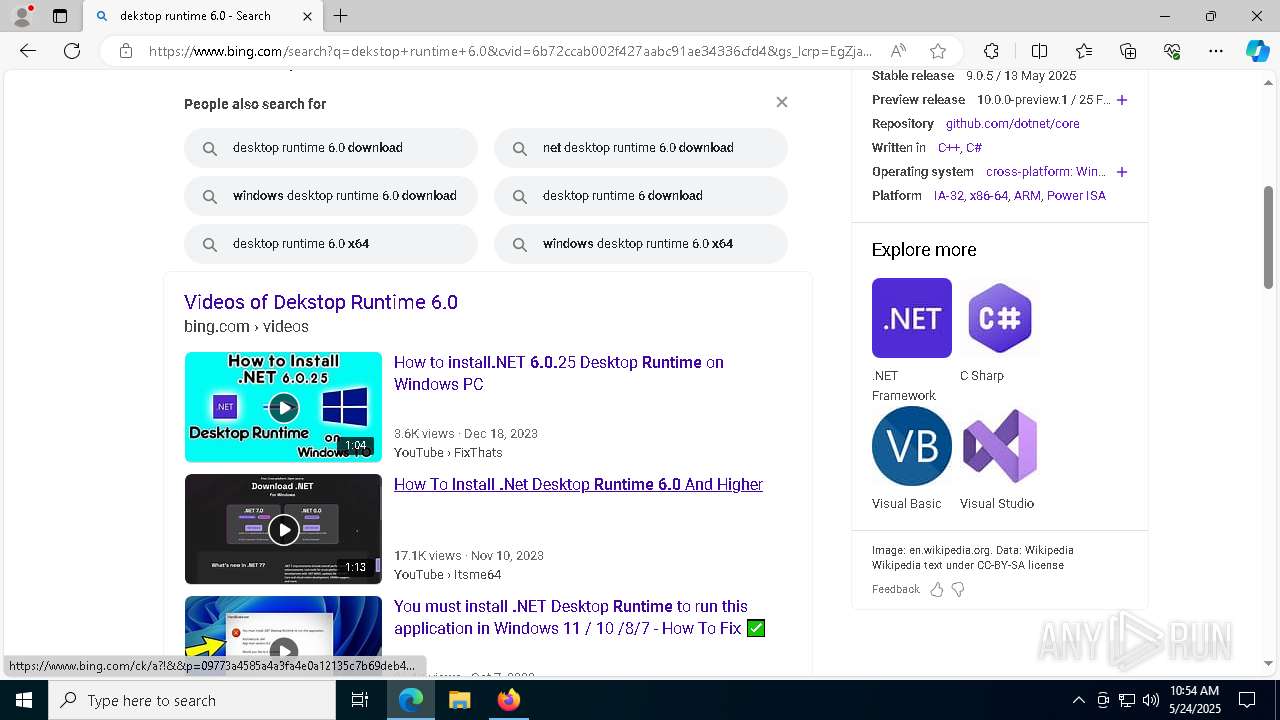1280x720 pixels.
Task: Open Task View on taskbar
Action: pyautogui.click(x=360, y=700)
